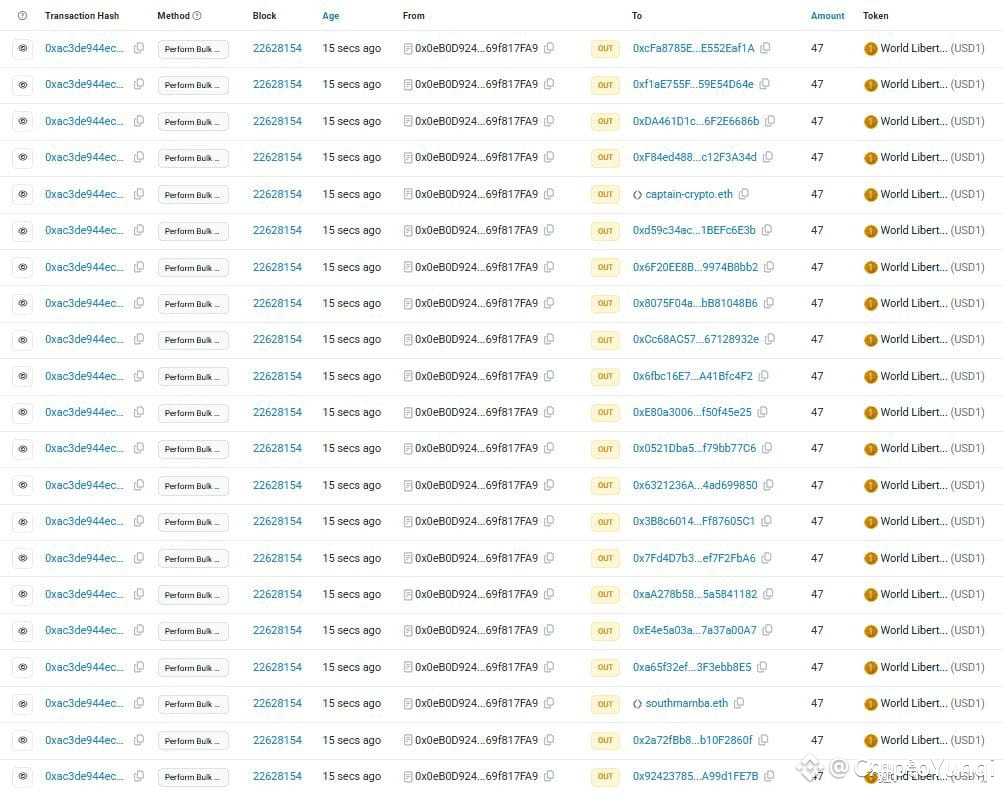Open transaction hash in 0xDA461D1c...6F2E6686b row
1003x793 pixels.
(x=84, y=121)
